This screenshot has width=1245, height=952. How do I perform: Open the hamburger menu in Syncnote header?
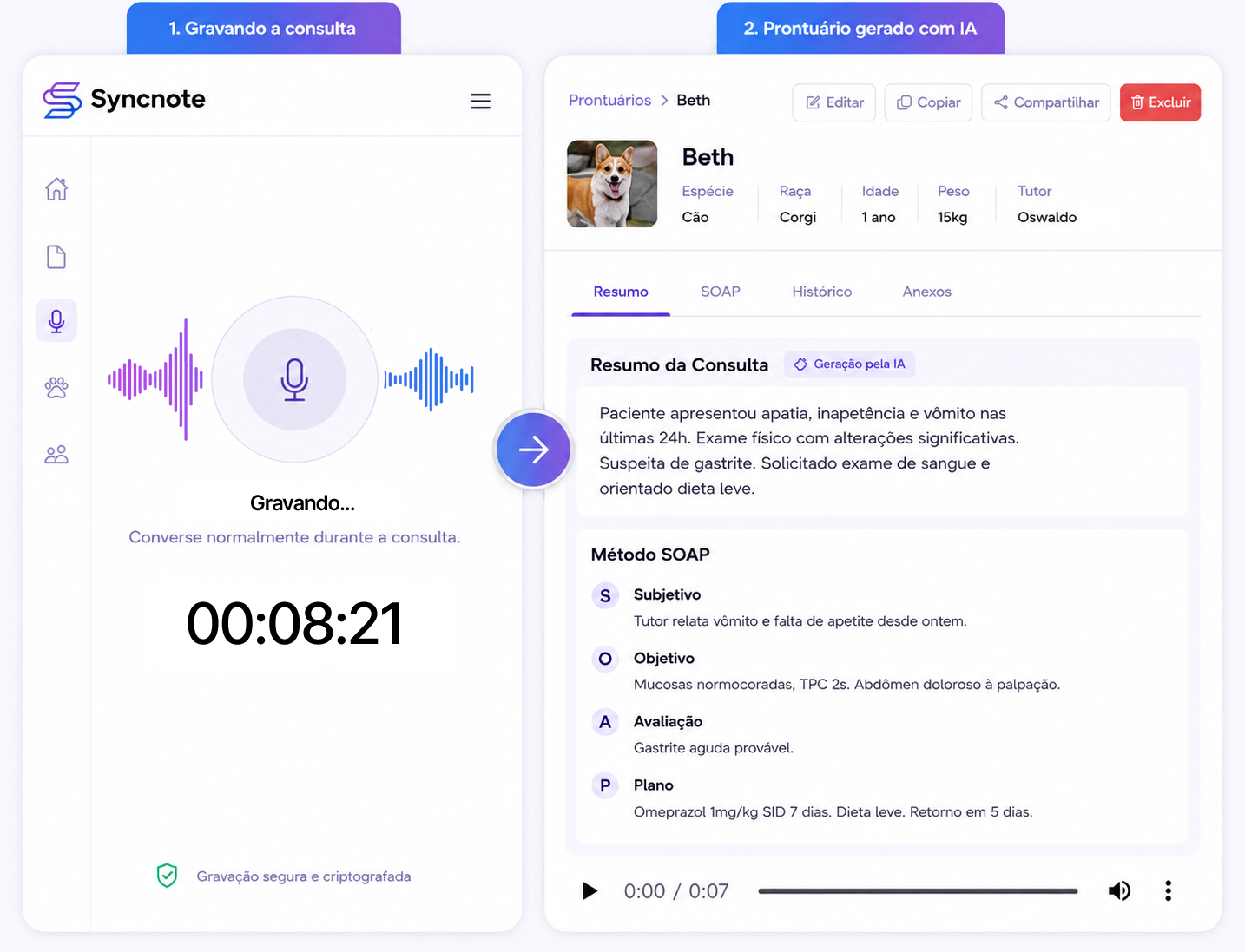480,102
